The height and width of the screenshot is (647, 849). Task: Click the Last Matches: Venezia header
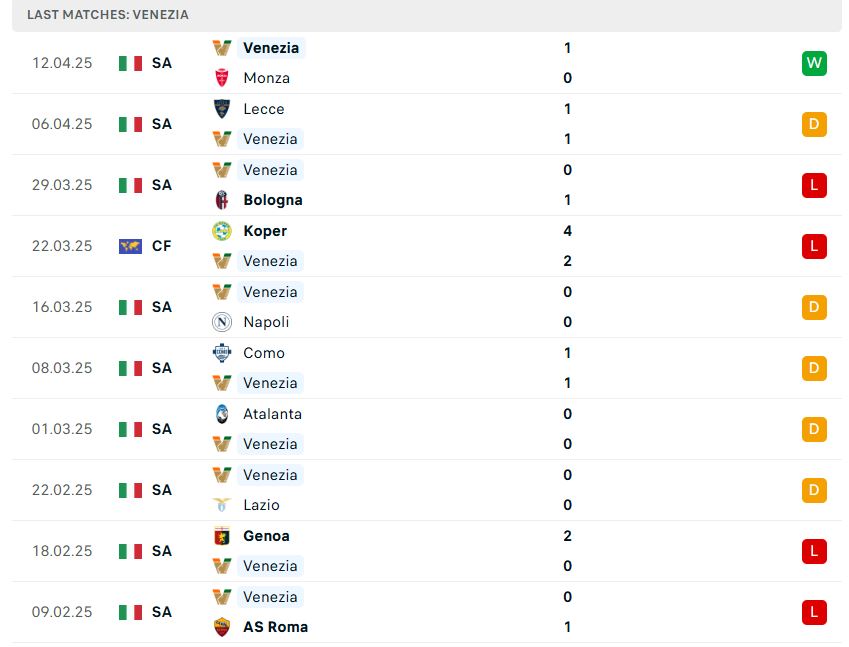click(108, 15)
